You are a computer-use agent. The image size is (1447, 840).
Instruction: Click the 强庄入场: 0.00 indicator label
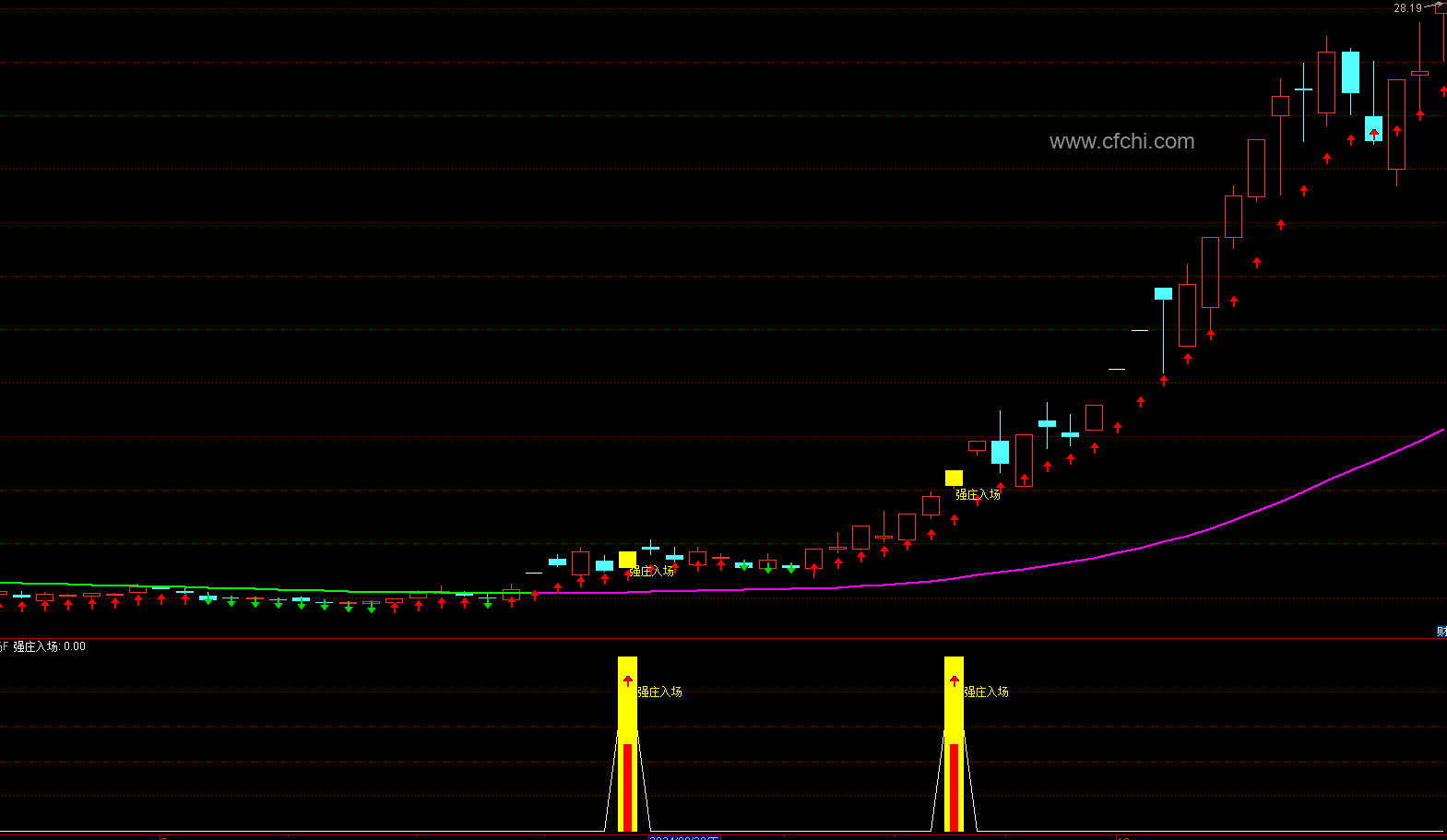(49, 646)
